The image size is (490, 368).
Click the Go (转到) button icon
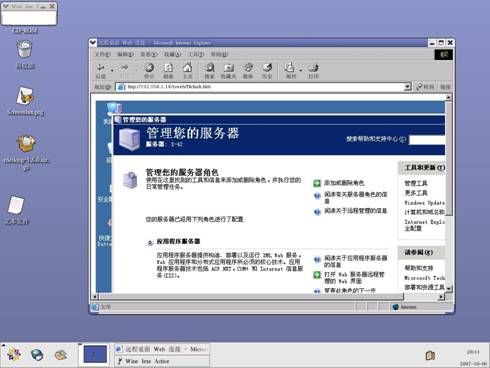click(419, 87)
